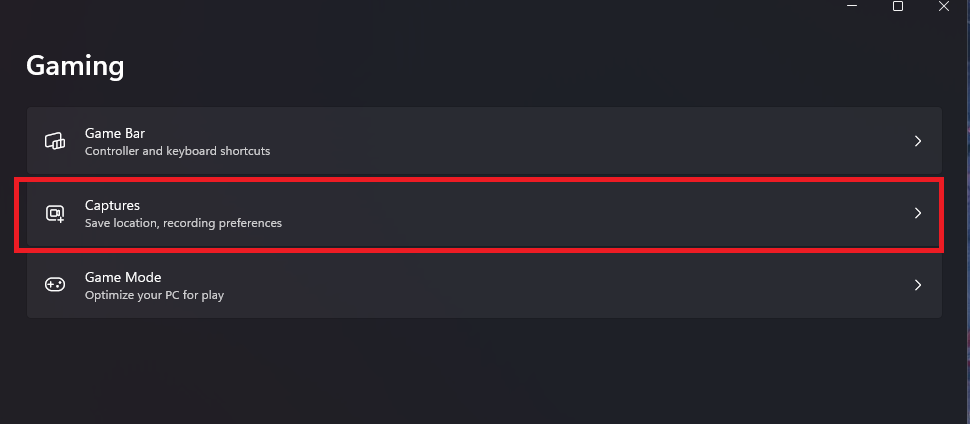The width and height of the screenshot is (970, 424).
Task: Click the Game Bar controller icon
Action: pos(55,141)
